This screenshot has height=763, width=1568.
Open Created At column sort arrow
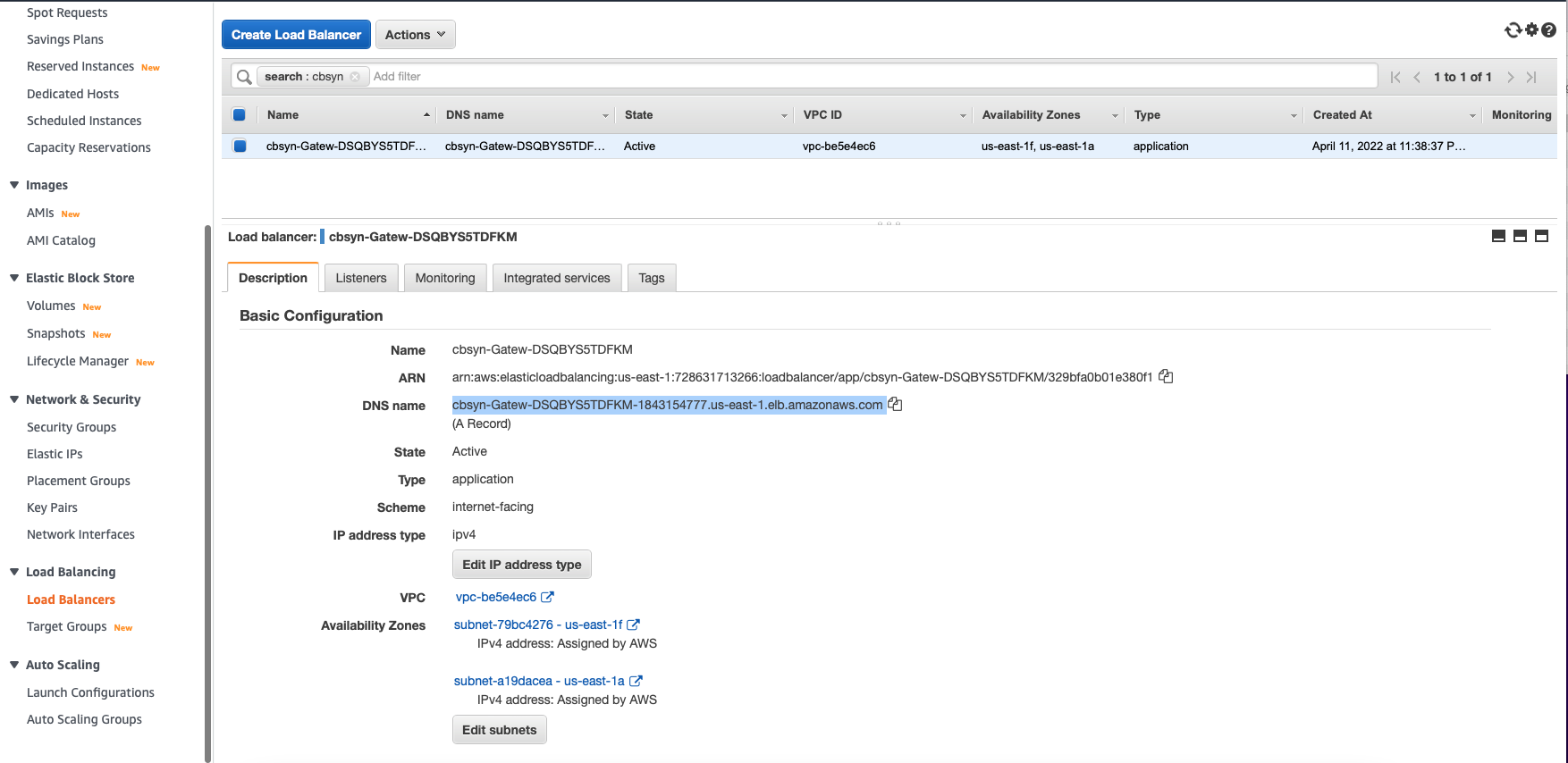[x=1472, y=116]
